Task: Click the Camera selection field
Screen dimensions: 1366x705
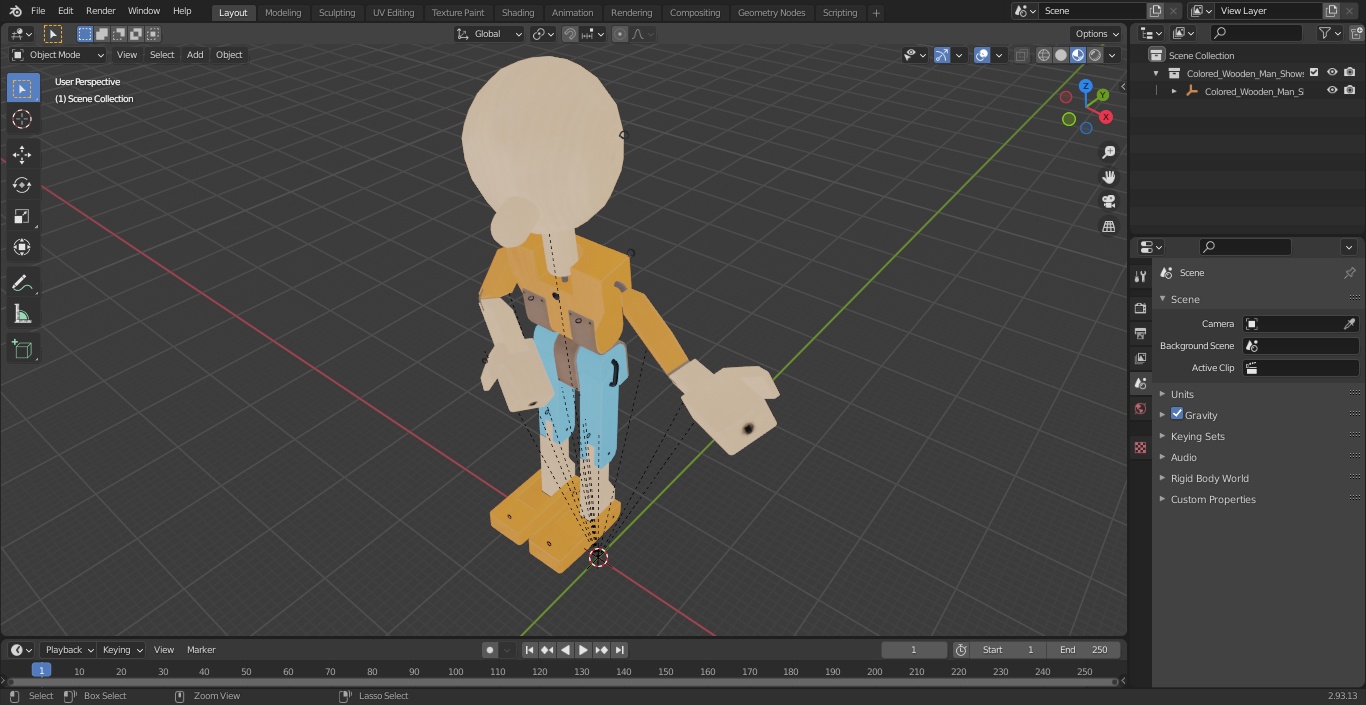Action: pyautogui.click(x=1293, y=324)
